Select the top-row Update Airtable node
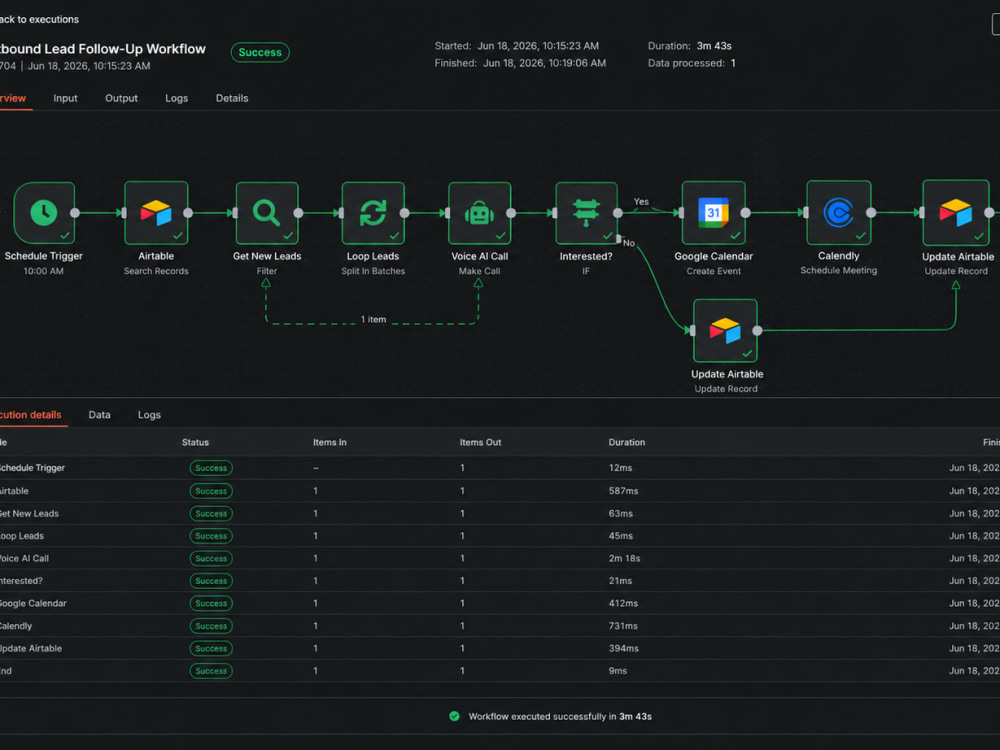The width and height of the screenshot is (1000, 750). point(956,212)
